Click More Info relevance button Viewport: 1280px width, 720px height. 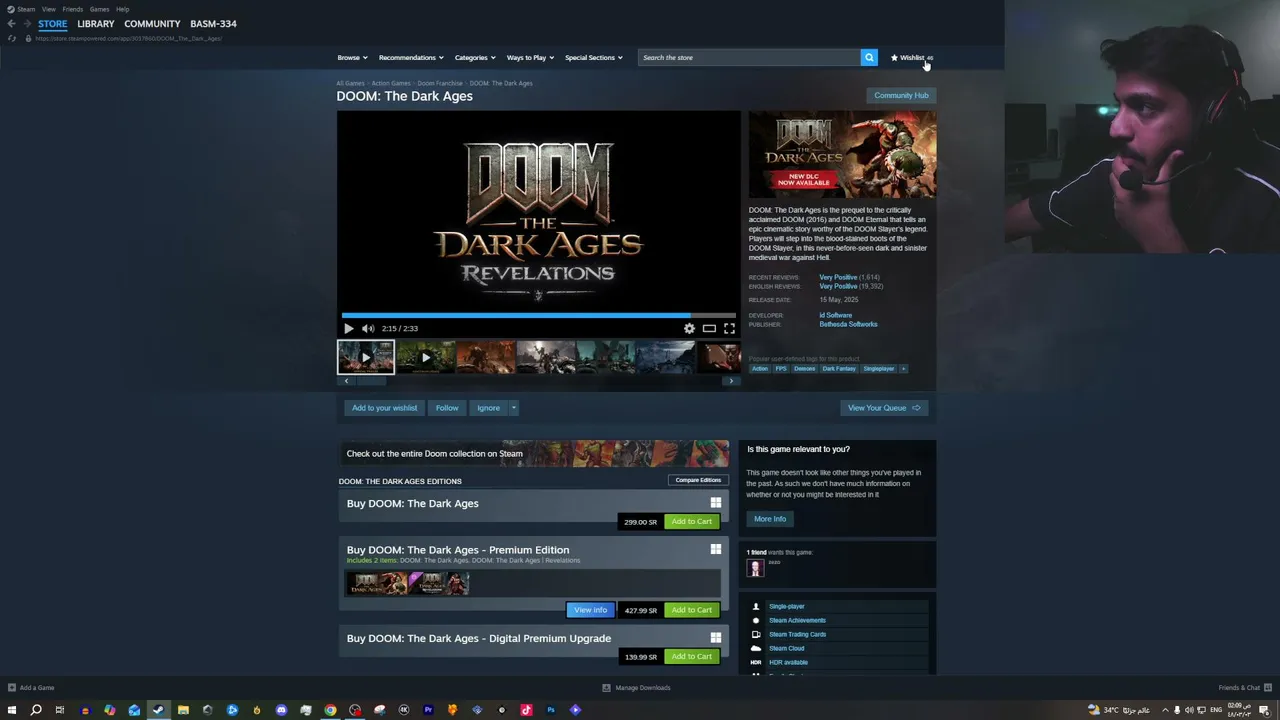pyautogui.click(x=770, y=519)
